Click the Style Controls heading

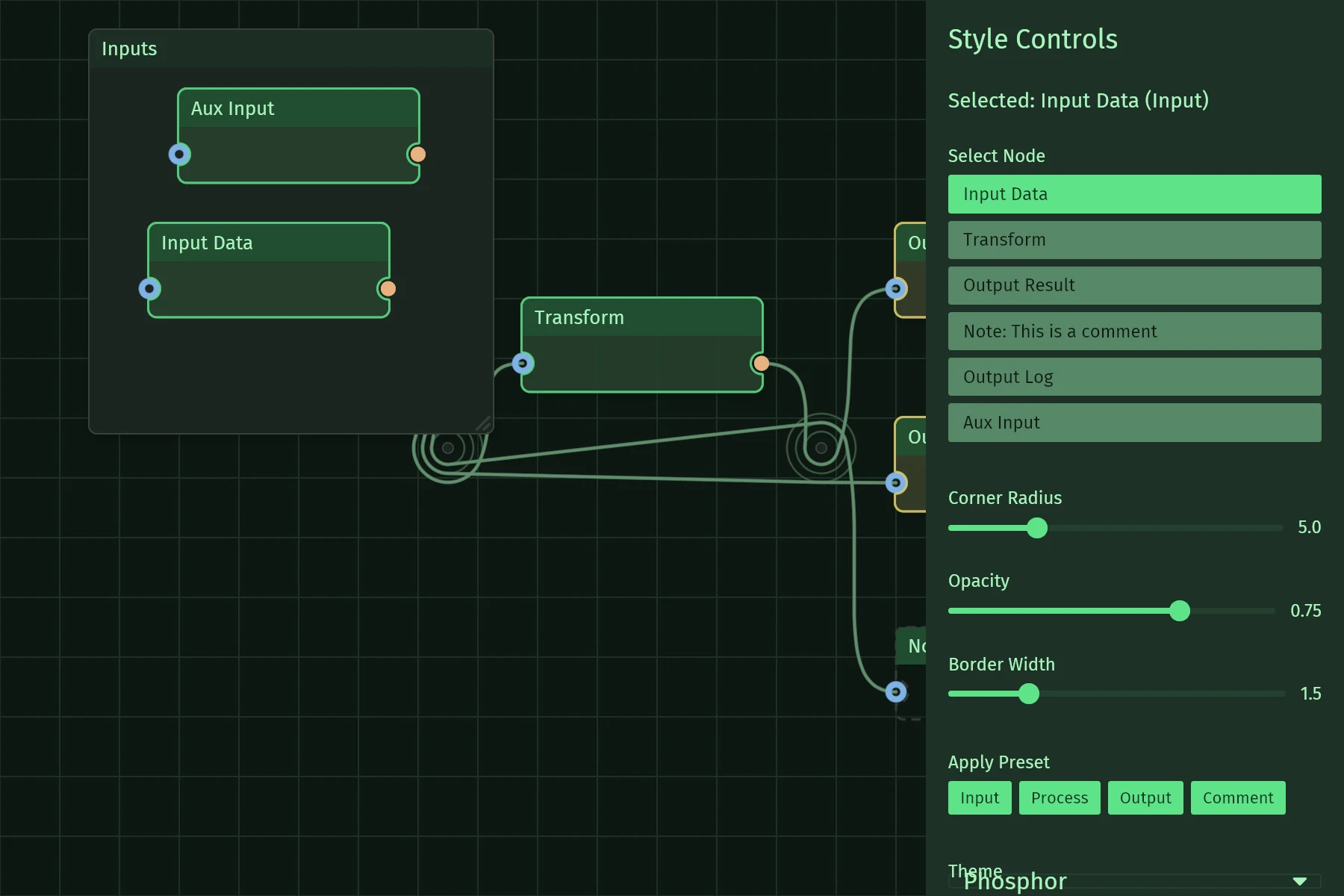(x=1033, y=40)
